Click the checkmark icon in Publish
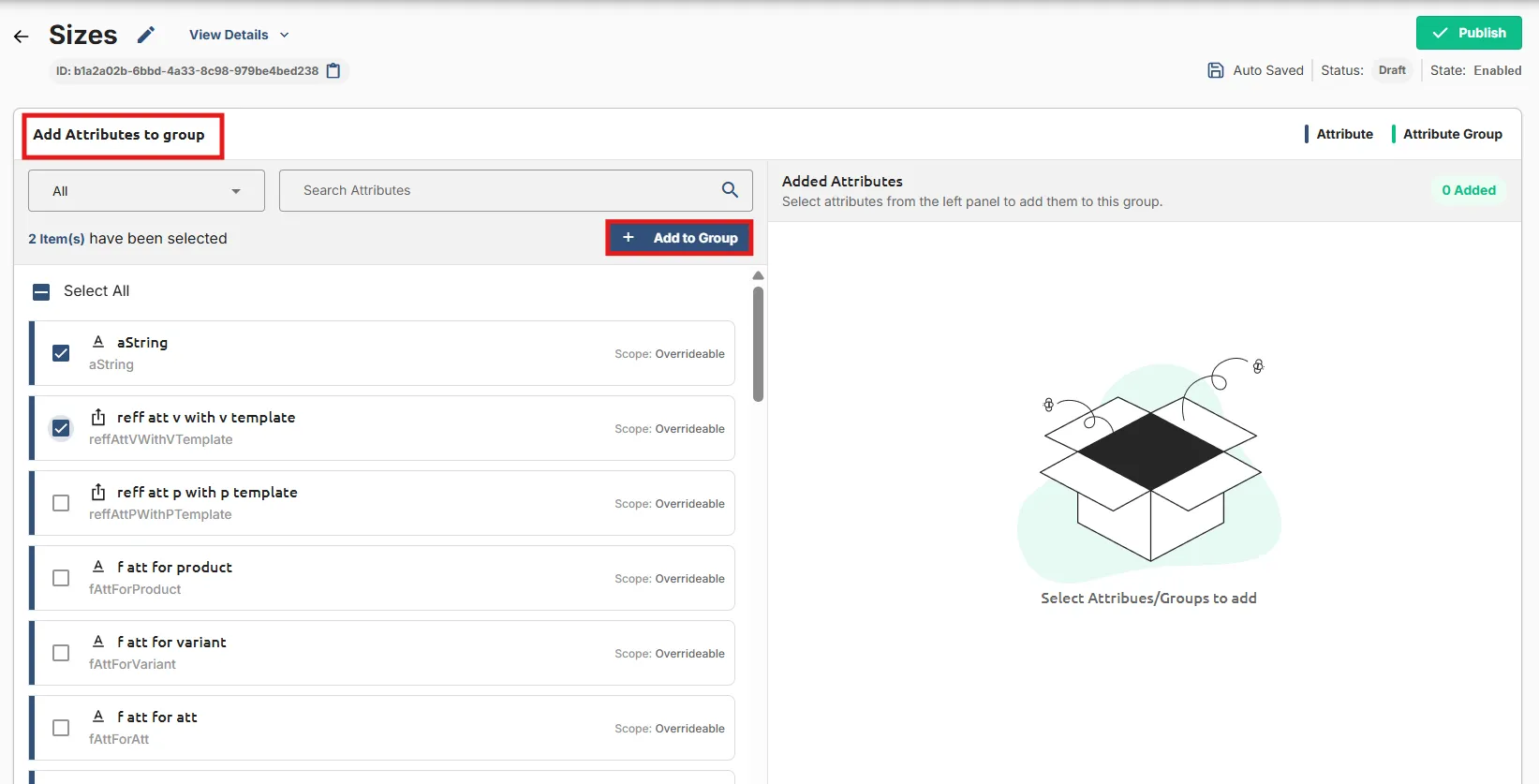The image size is (1539, 784). [x=1440, y=33]
